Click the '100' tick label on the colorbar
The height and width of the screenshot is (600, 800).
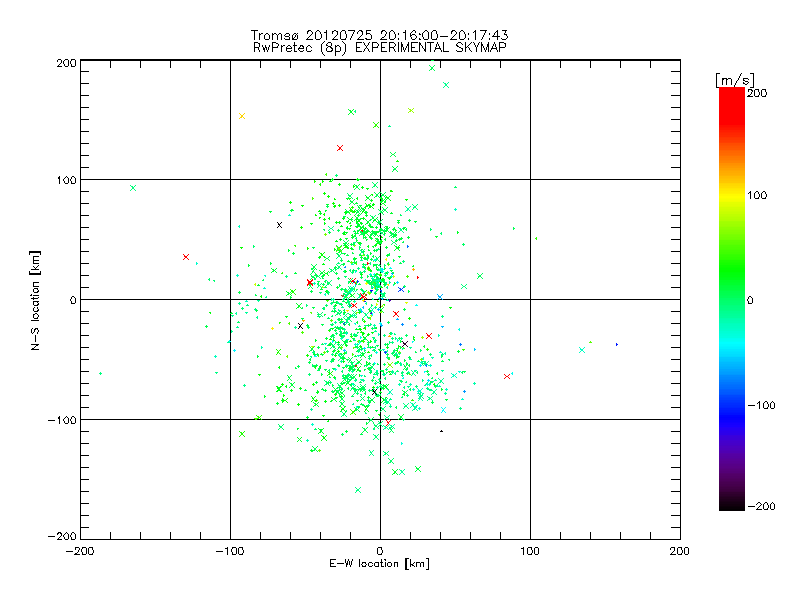coord(757,195)
